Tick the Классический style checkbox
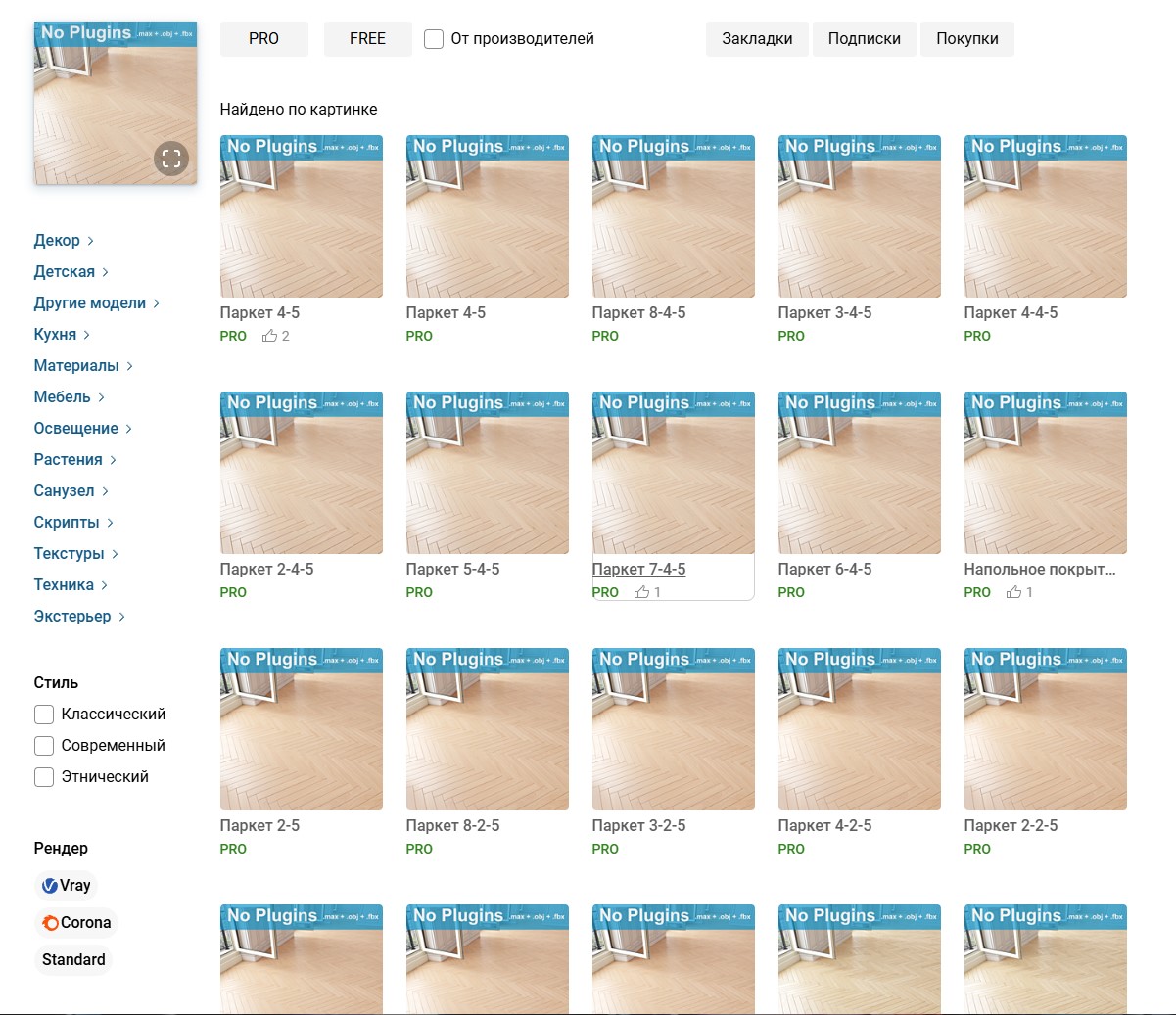The height and width of the screenshot is (1015, 1176). pos(44,715)
